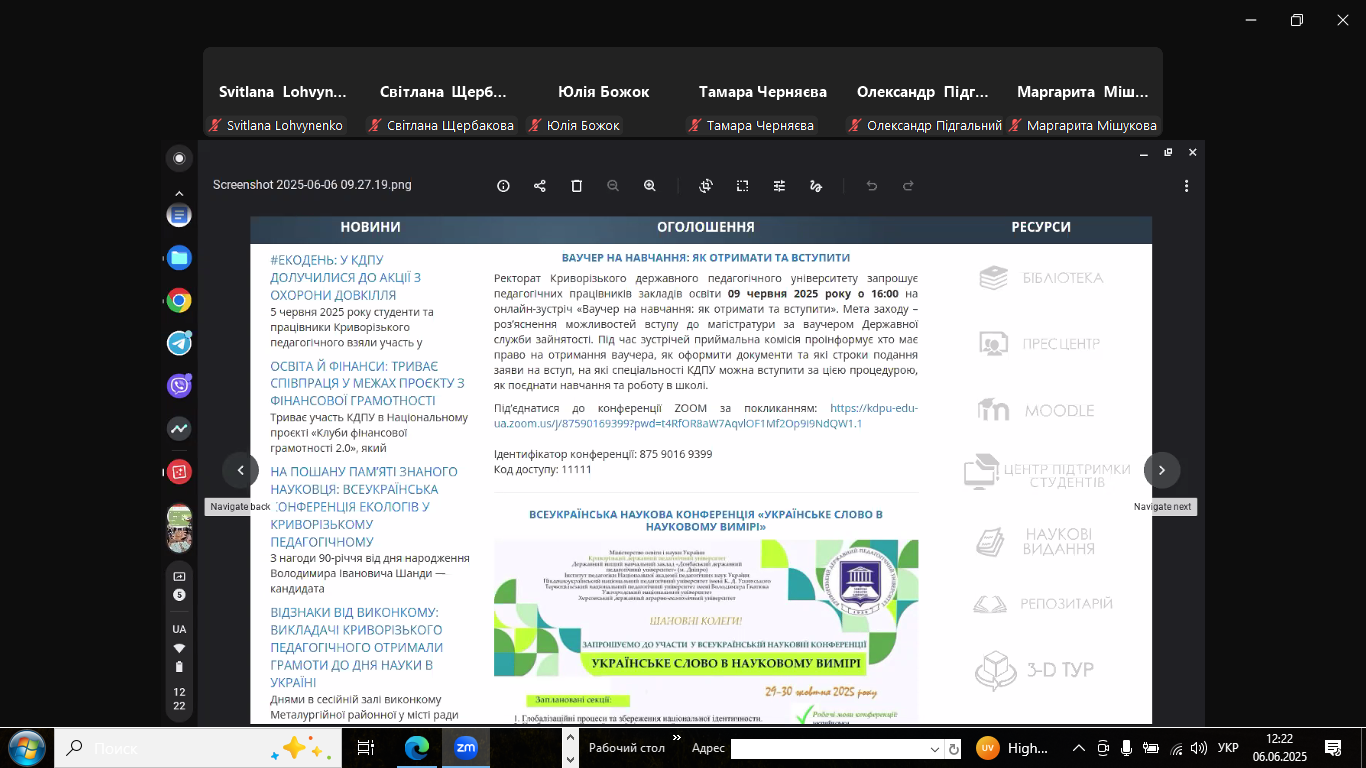The image size is (1366, 768).
Task: Click the Address input field in taskbar
Action: coord(836,749)
